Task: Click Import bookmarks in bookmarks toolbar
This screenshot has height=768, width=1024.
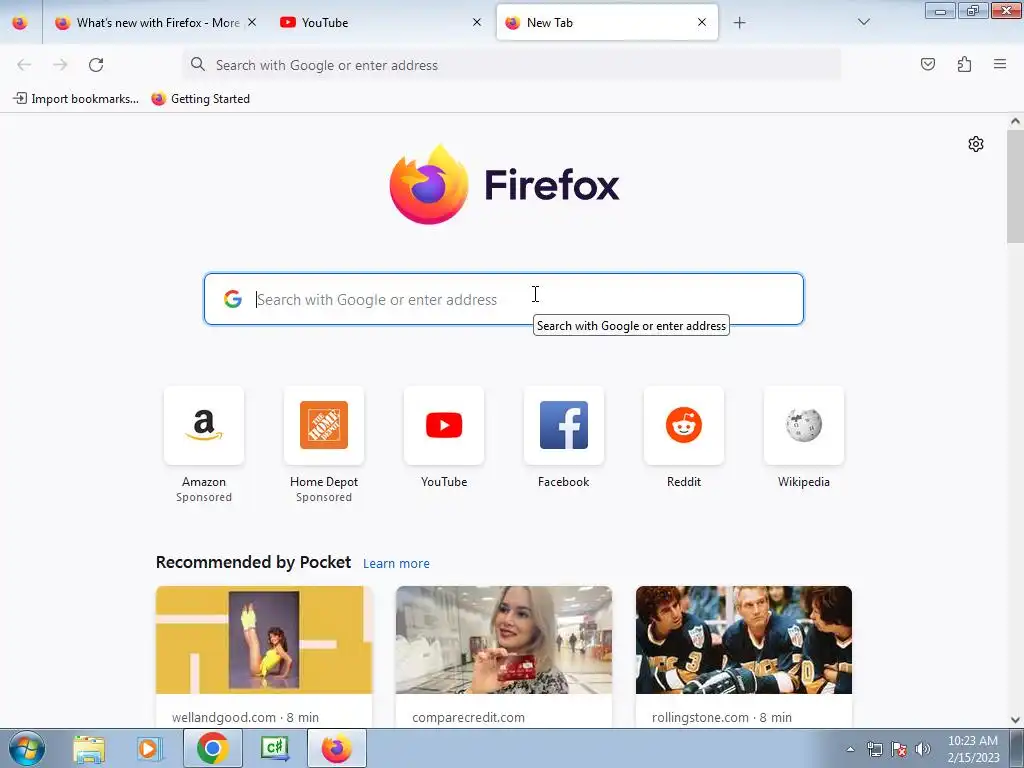Action: (76, 99)
